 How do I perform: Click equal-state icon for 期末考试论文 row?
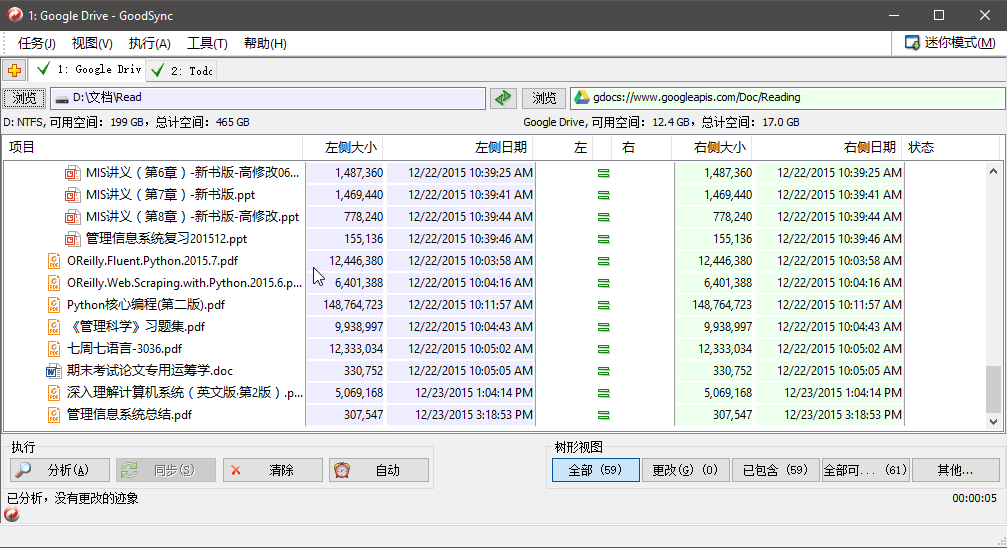603,371
